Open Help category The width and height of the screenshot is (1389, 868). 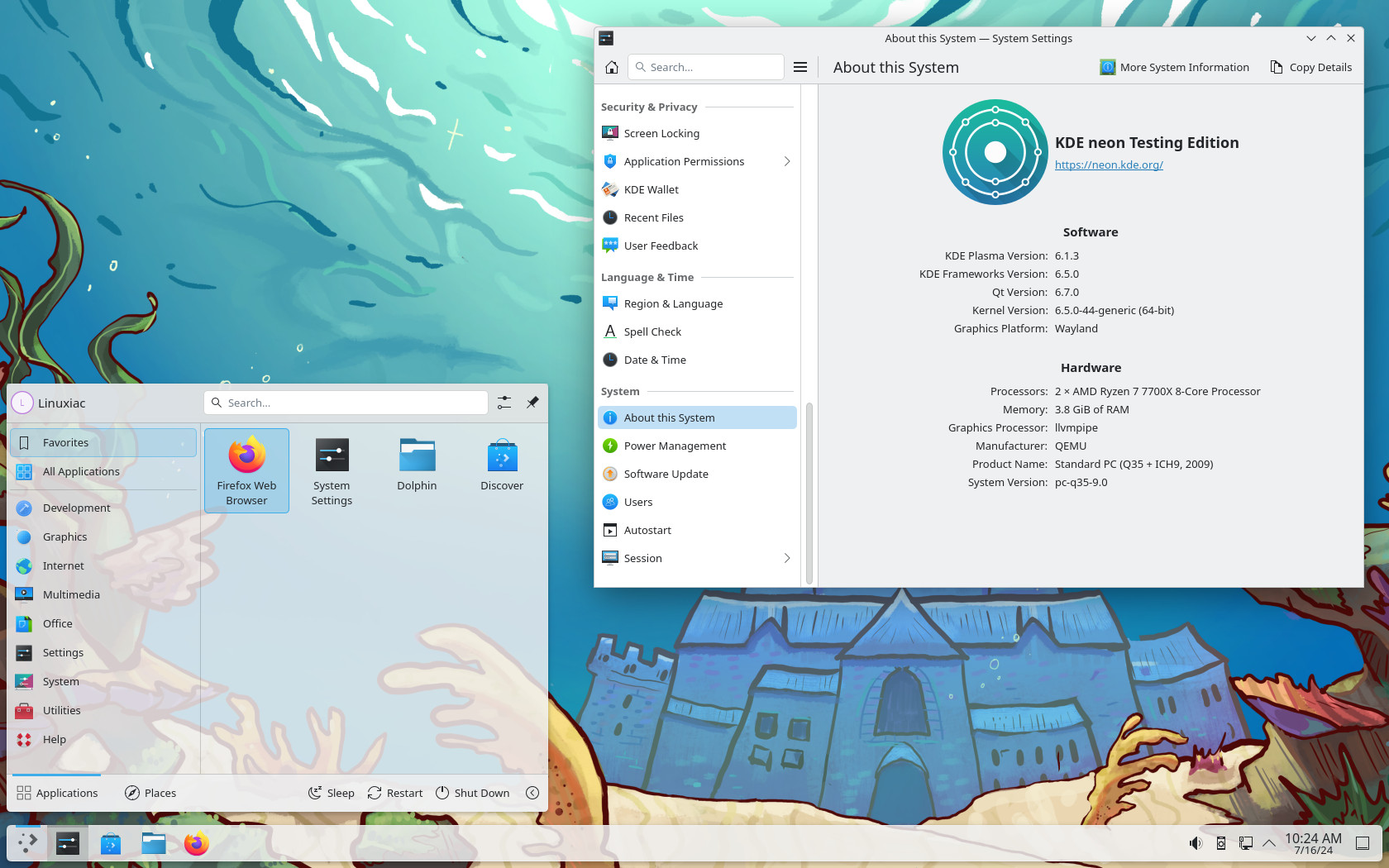[x=103, y=739]
